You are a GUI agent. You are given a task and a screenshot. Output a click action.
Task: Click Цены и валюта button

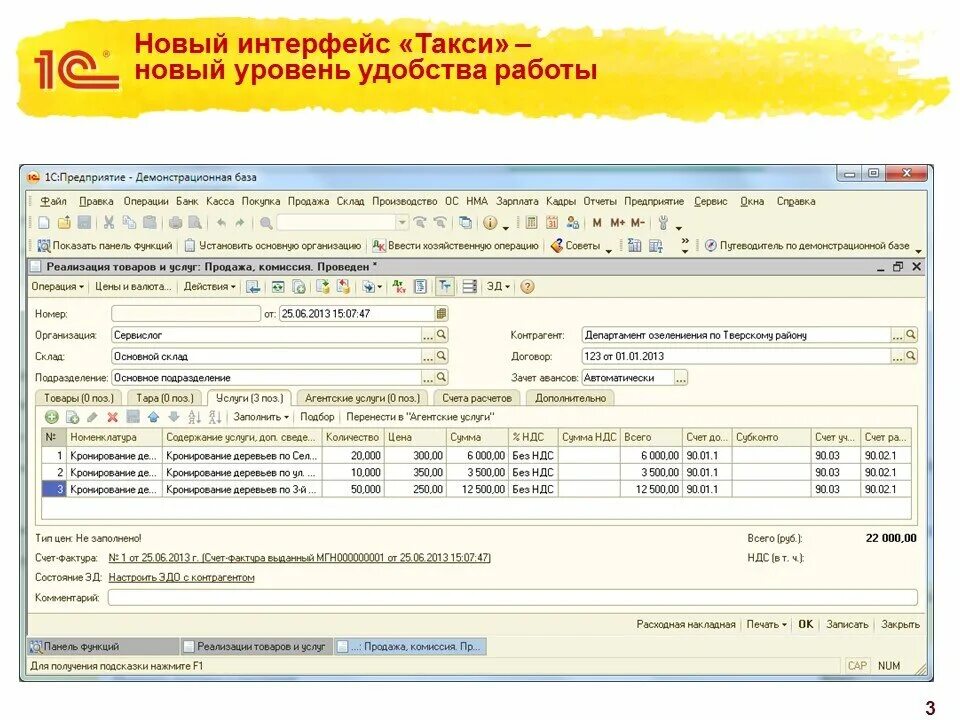(x=133, y=287)
